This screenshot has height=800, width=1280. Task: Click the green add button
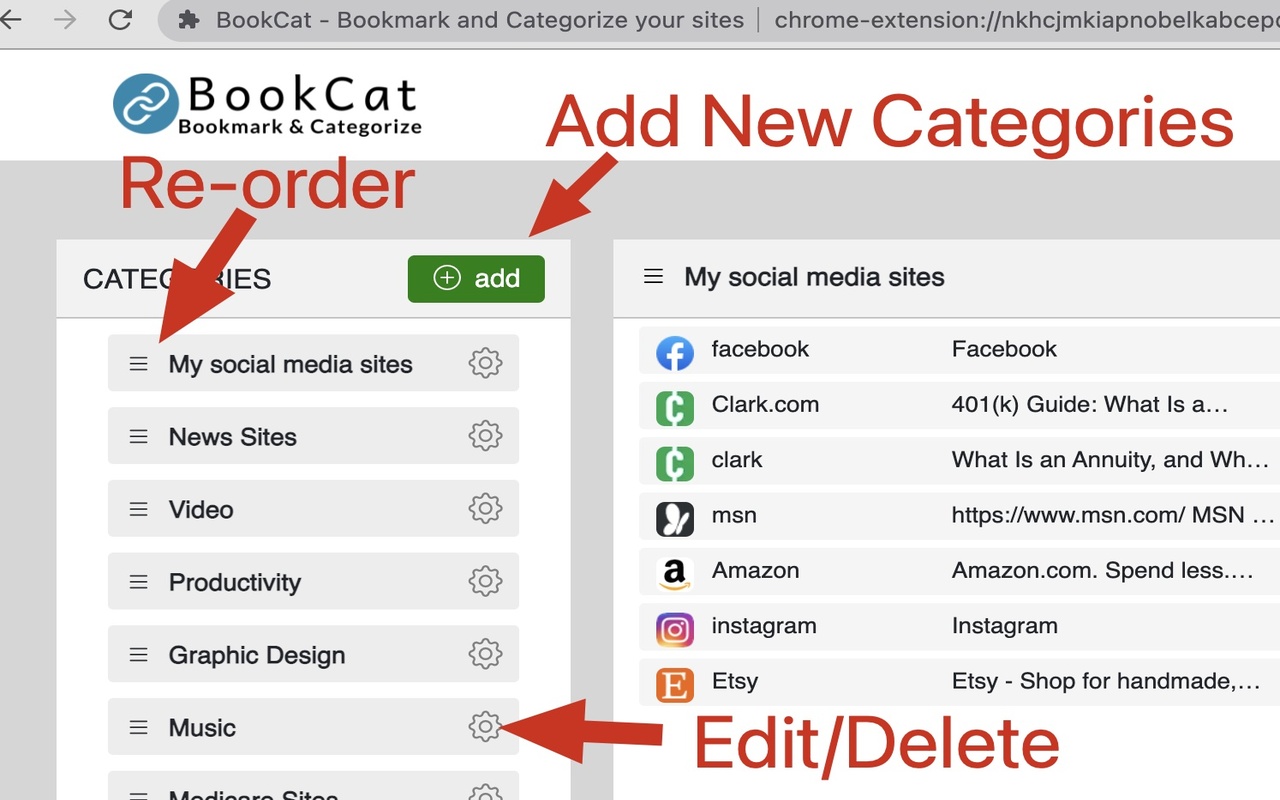pyautogui.click(x=476, y=278)
